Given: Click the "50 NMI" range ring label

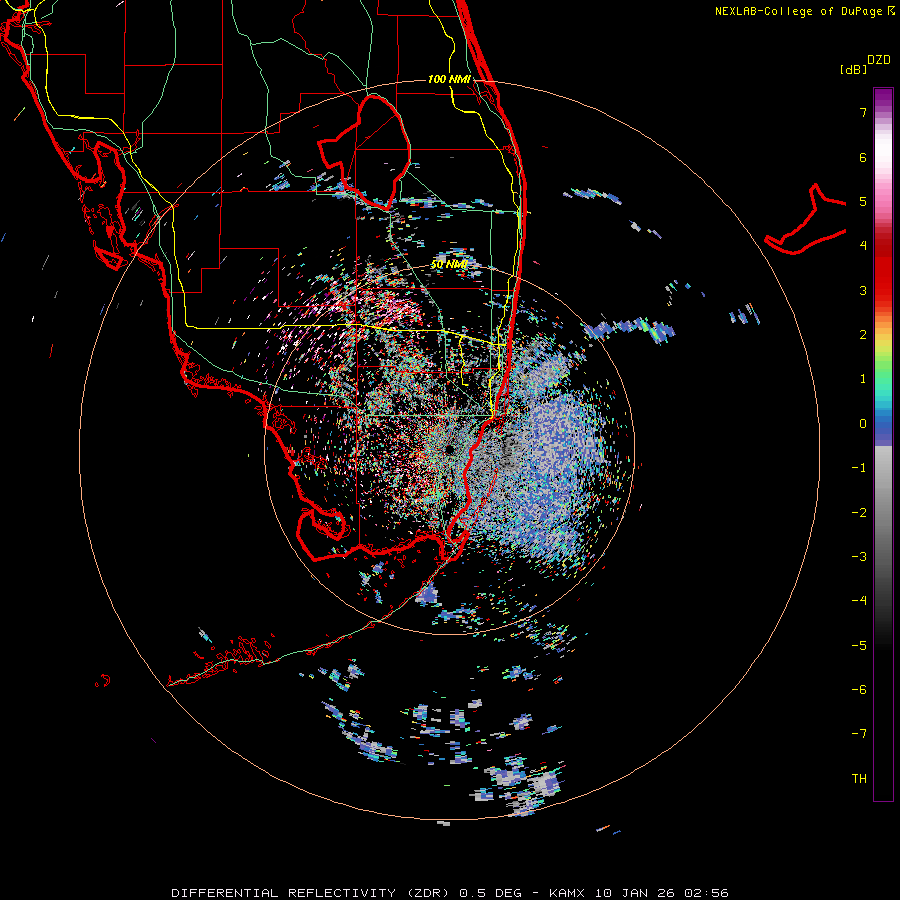Looking at the screenshot, I should pos(449,264).
